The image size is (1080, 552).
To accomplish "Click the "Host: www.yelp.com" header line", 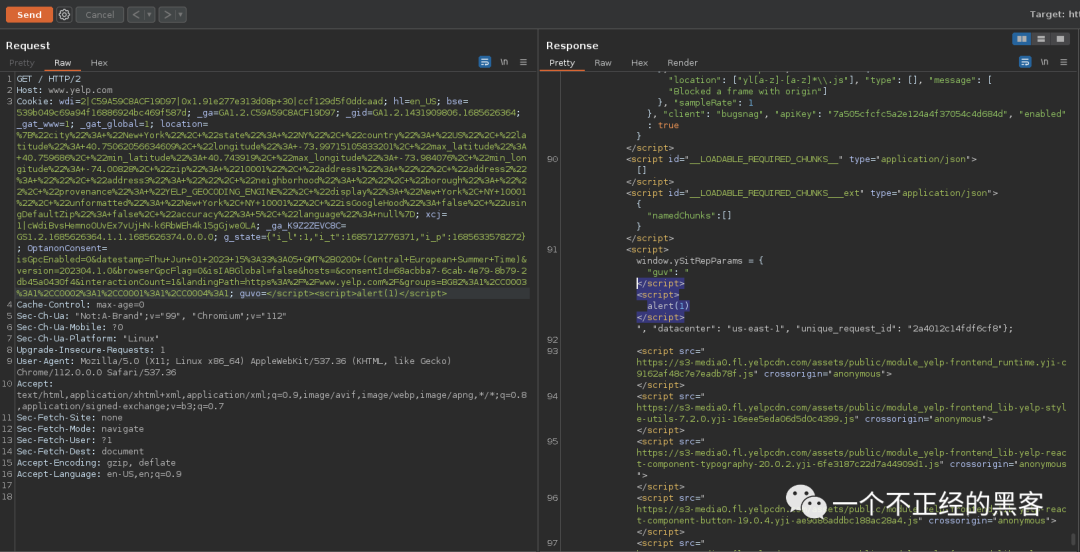I will pyautogui.click(x=64, y=90).
